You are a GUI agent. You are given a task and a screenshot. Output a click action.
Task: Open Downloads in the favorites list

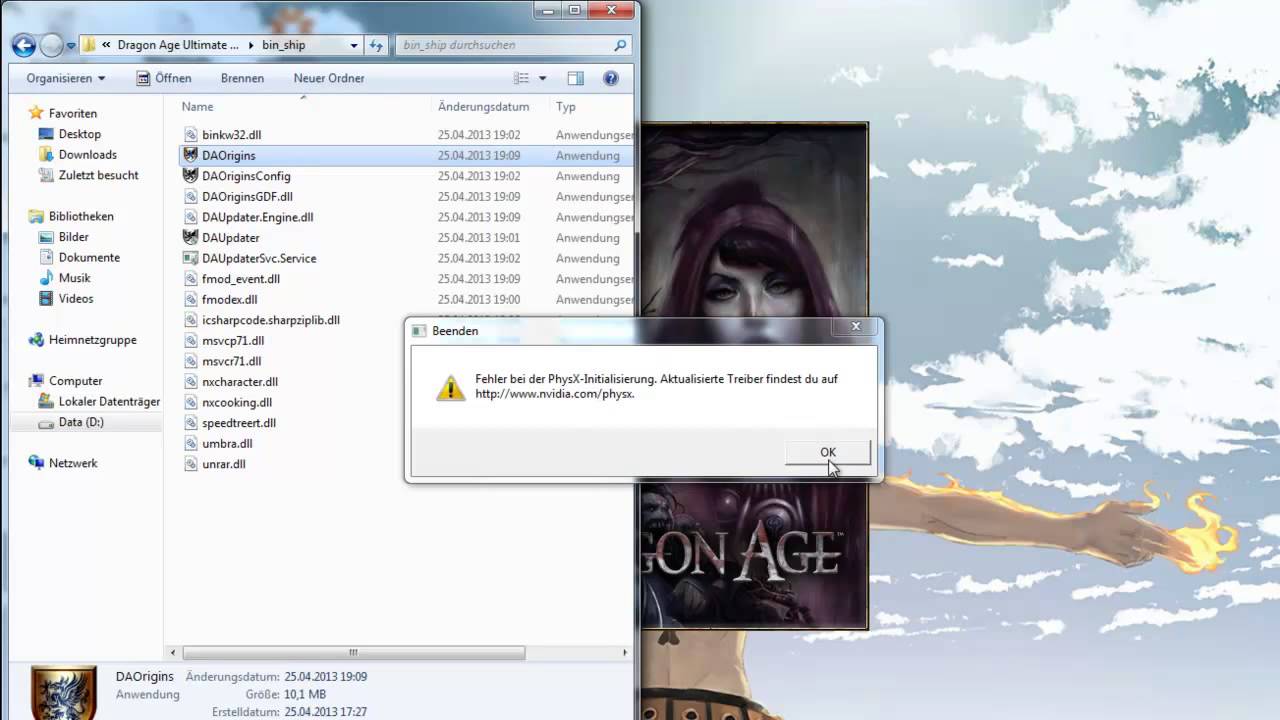coord(87,155)
